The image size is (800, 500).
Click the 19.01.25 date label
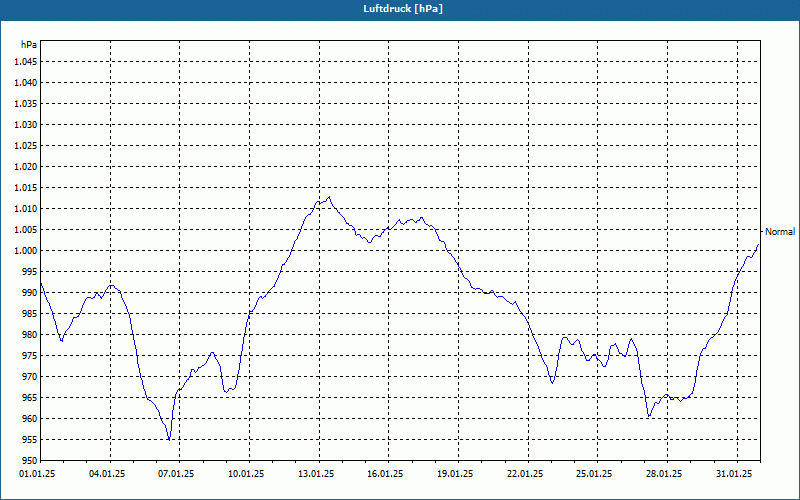(x=455, y=474)
